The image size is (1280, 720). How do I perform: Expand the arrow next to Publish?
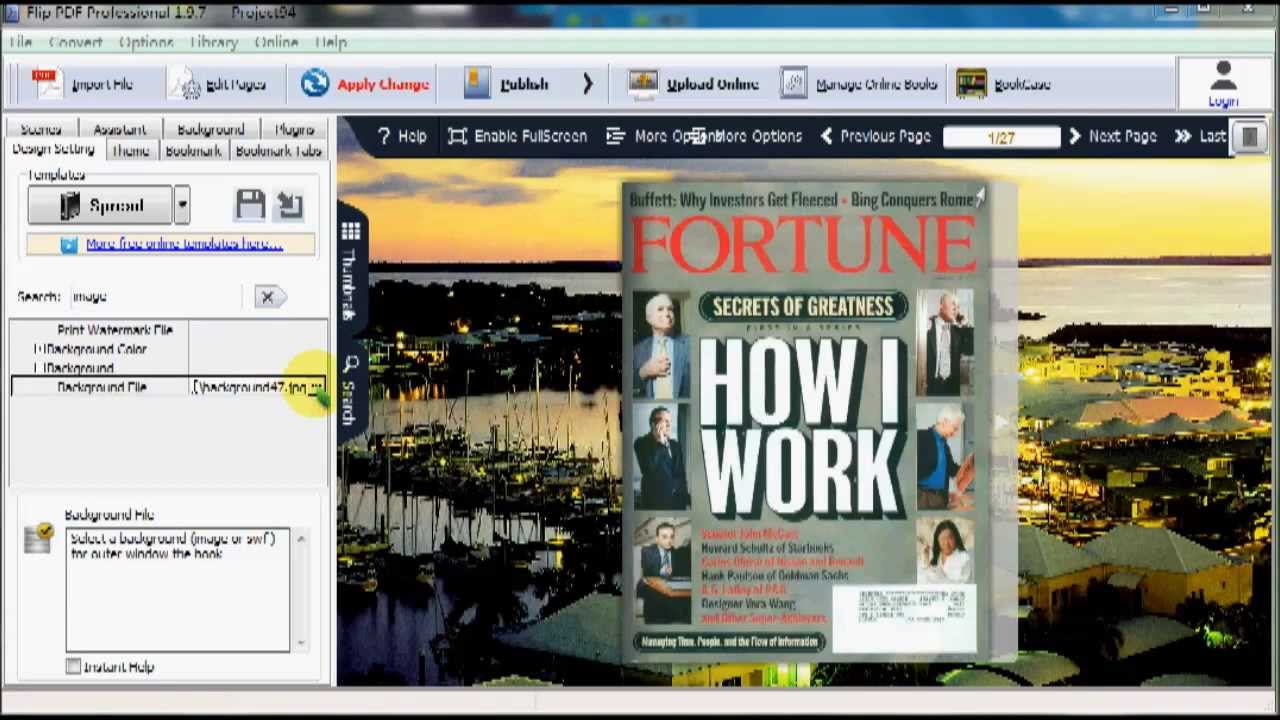pyautogui.click(x=588, y=84)
